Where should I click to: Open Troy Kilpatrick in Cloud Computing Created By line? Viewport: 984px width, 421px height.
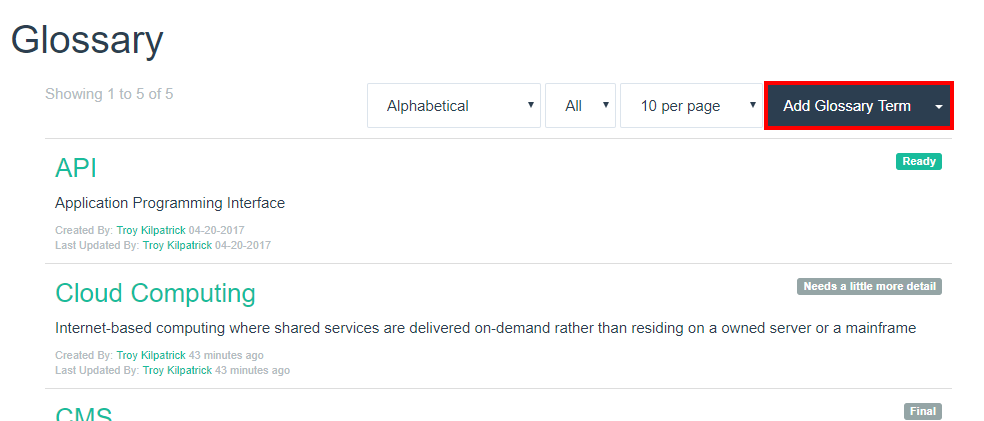(x=151, y=356)
